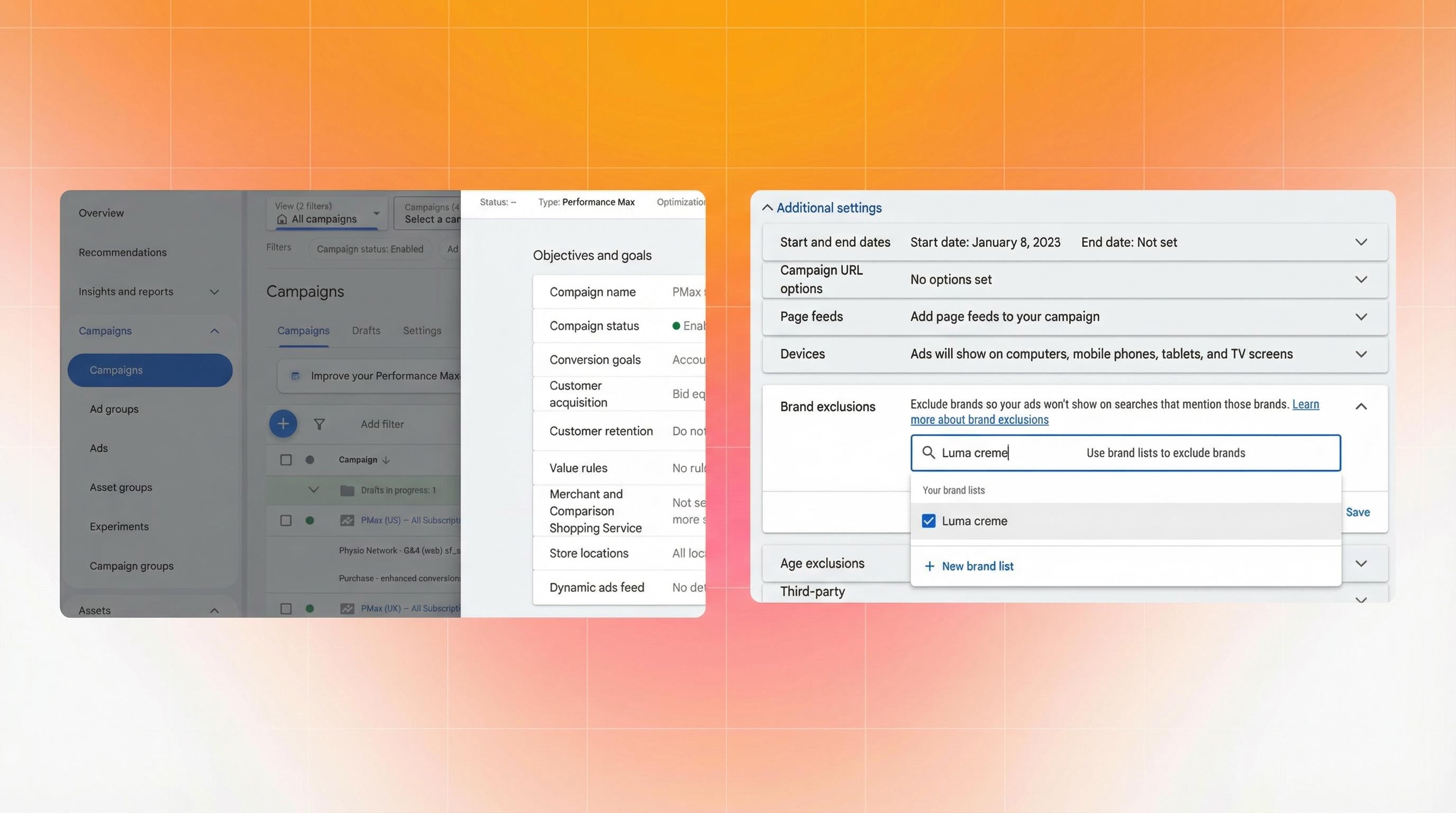Collapse the Additional settings section
The width and height of the screenshot is (1456, 813).
coord(767,207)
